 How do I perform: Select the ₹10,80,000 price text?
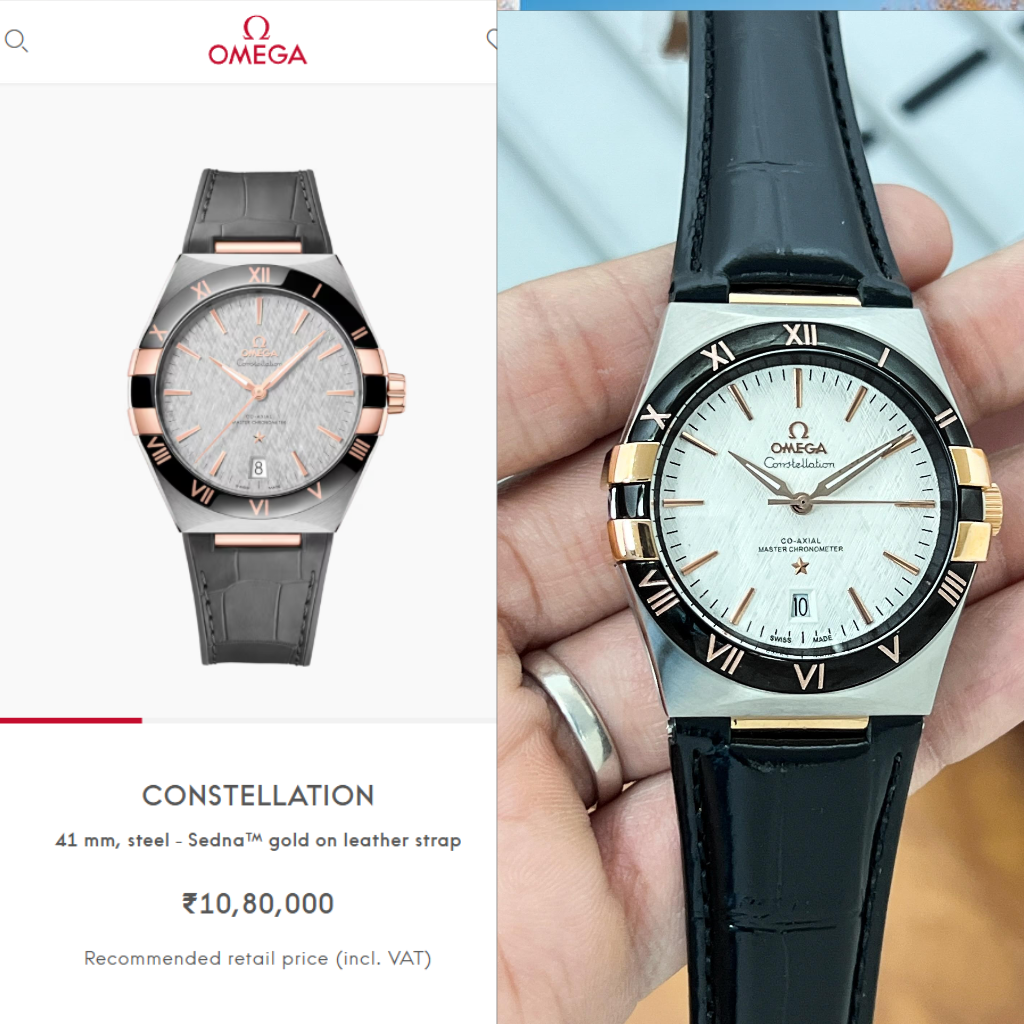tap(258, 904)
